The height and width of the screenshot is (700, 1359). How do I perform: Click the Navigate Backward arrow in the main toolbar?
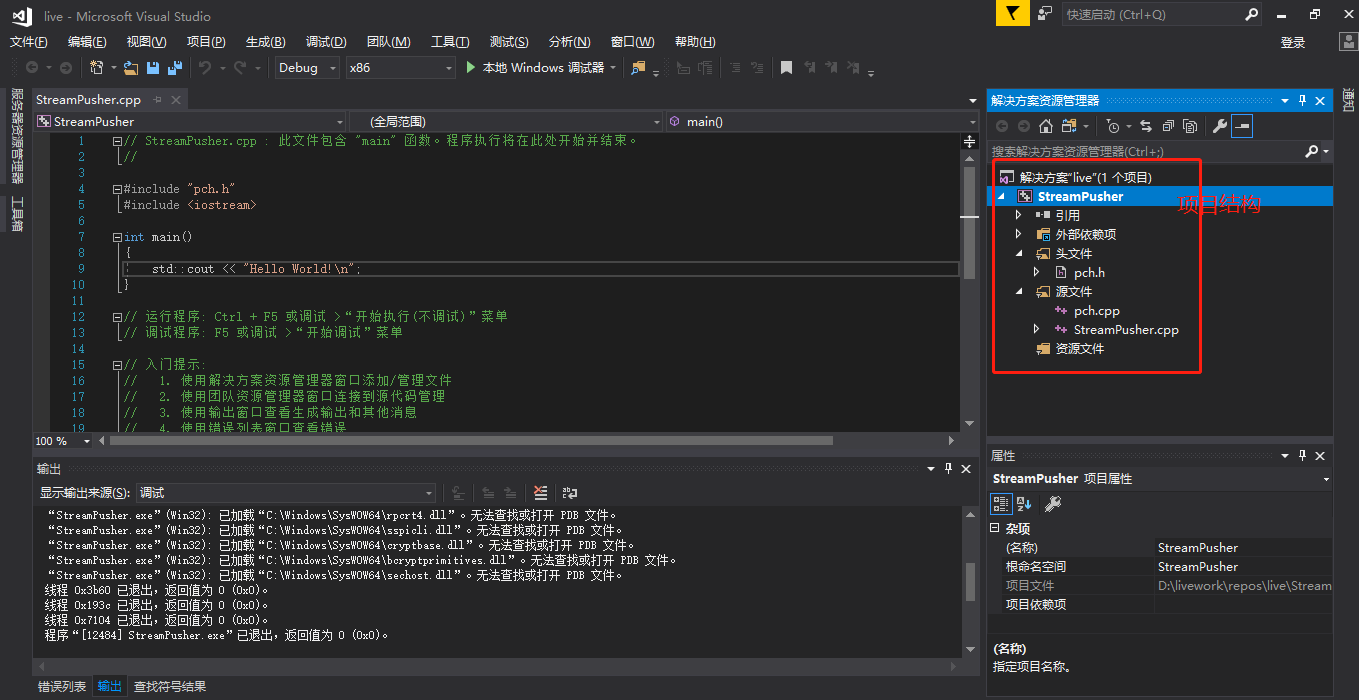click(32, 68)
